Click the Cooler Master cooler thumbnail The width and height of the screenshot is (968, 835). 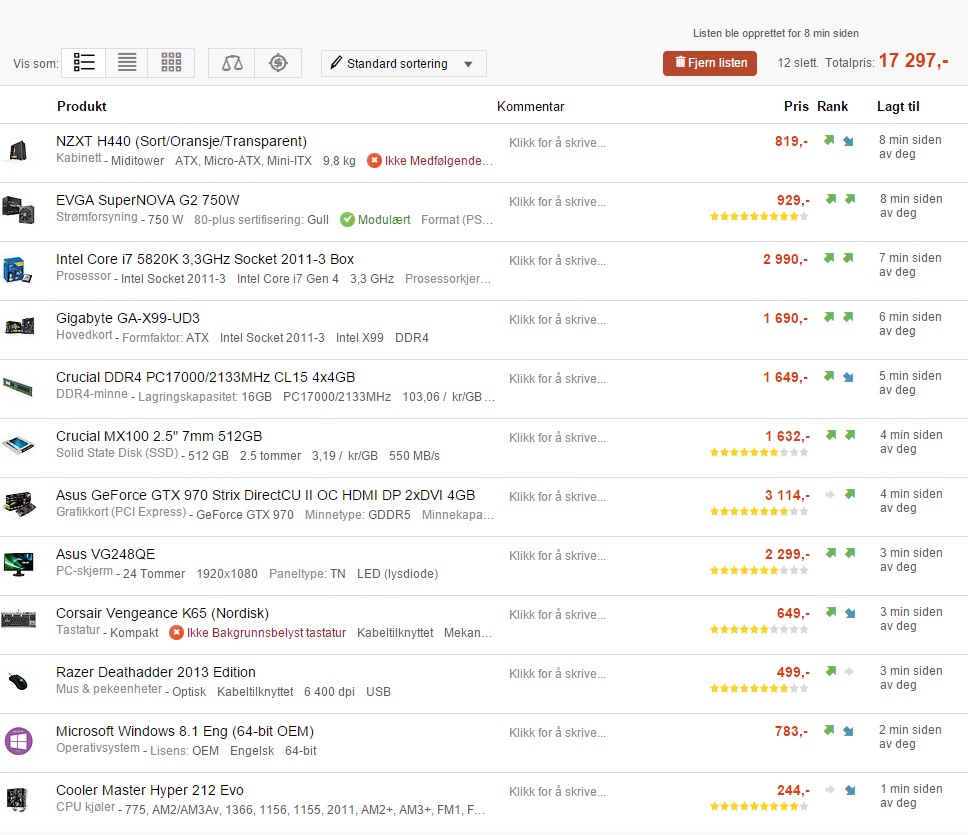coord(18,799)
